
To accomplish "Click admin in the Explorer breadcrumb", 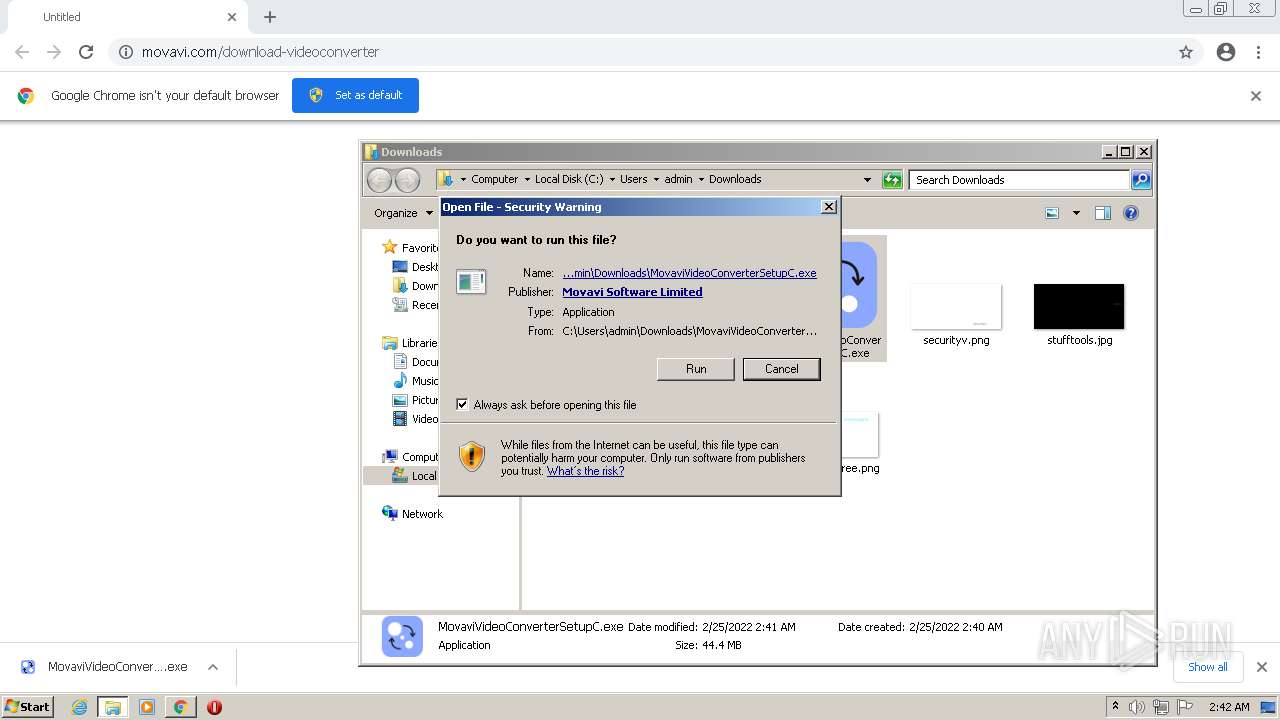I will click(x=678, y=180).
